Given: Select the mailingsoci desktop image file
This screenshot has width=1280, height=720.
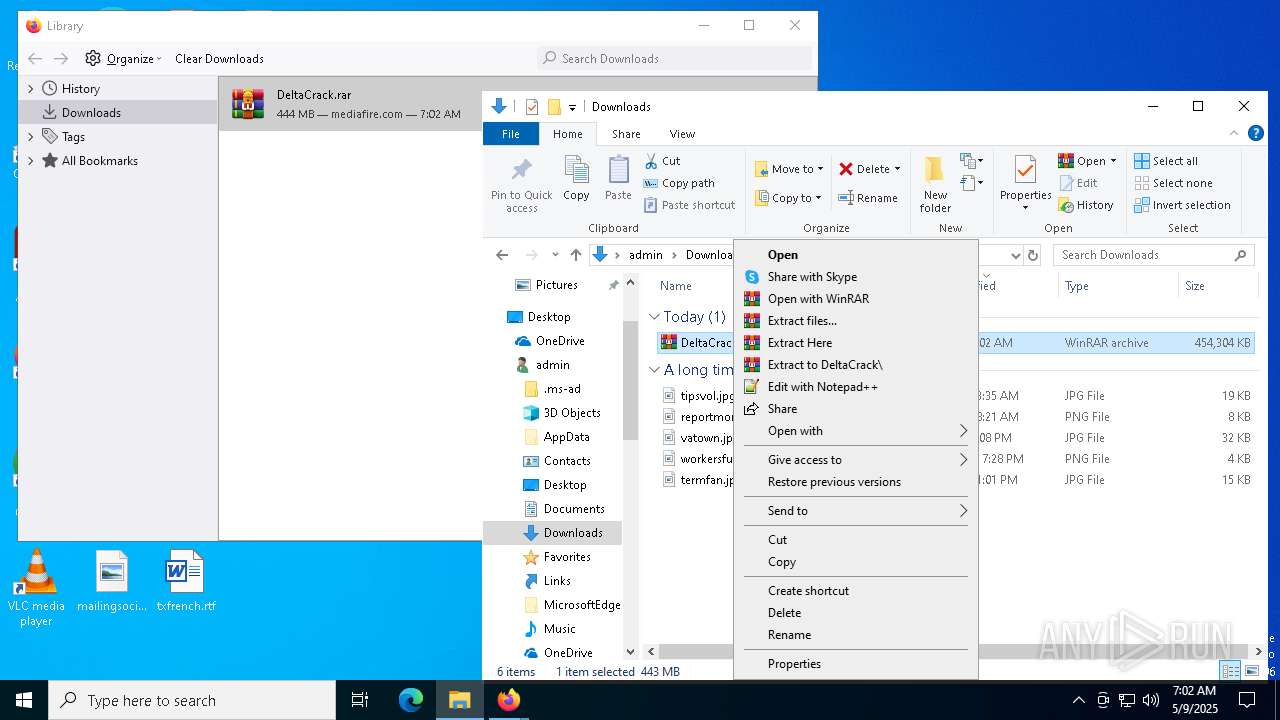Looking at the screenshot, I should click(112, 581).
